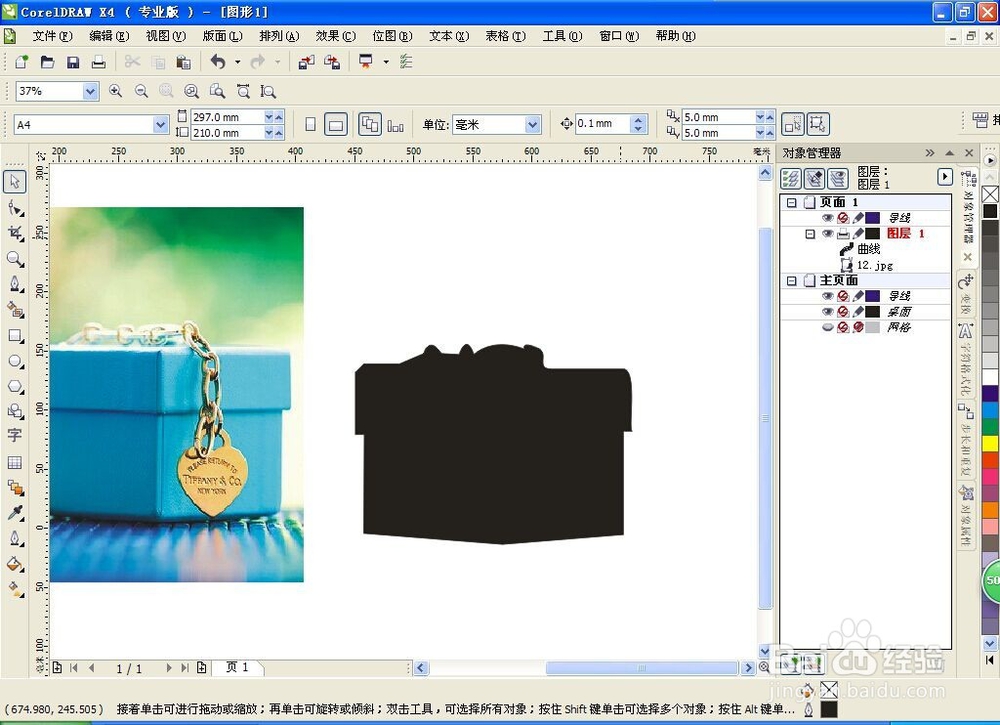Select the Interactive blend tool
The image size is (1000, 725).
click(x=15, y=488)
